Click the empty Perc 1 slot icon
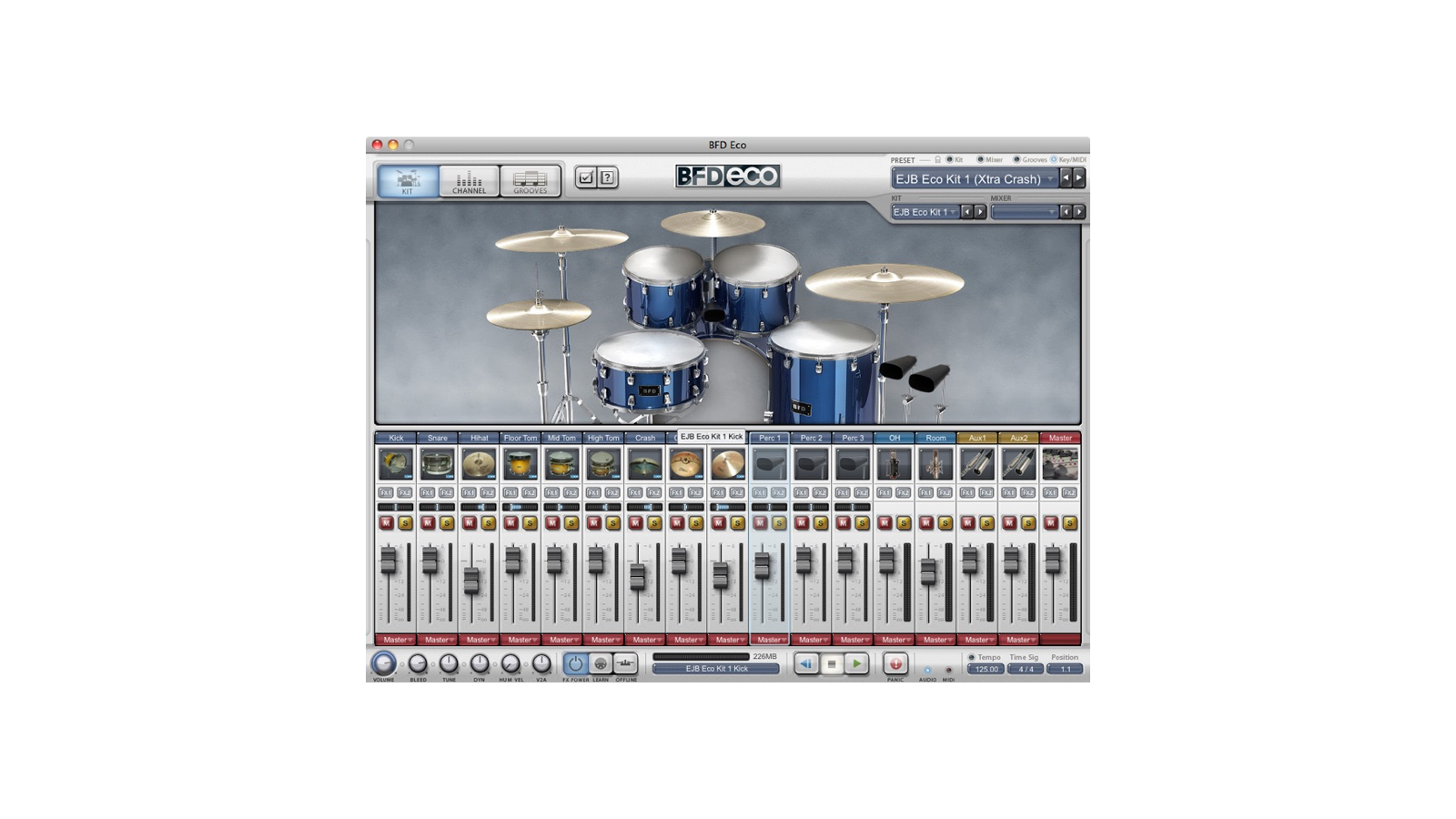This screenshot has width=1456, height=819. (x=769, y=464)
